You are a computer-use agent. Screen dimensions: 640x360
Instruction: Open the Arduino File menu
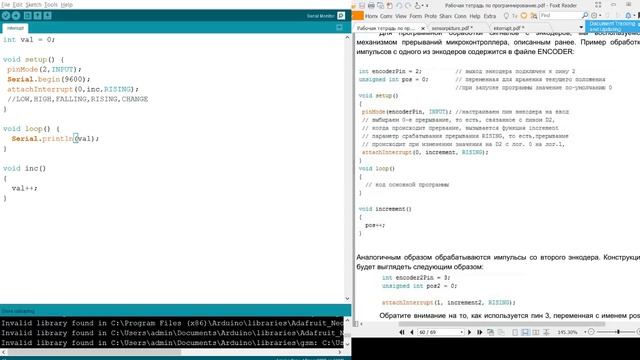[x=5, y=5]
